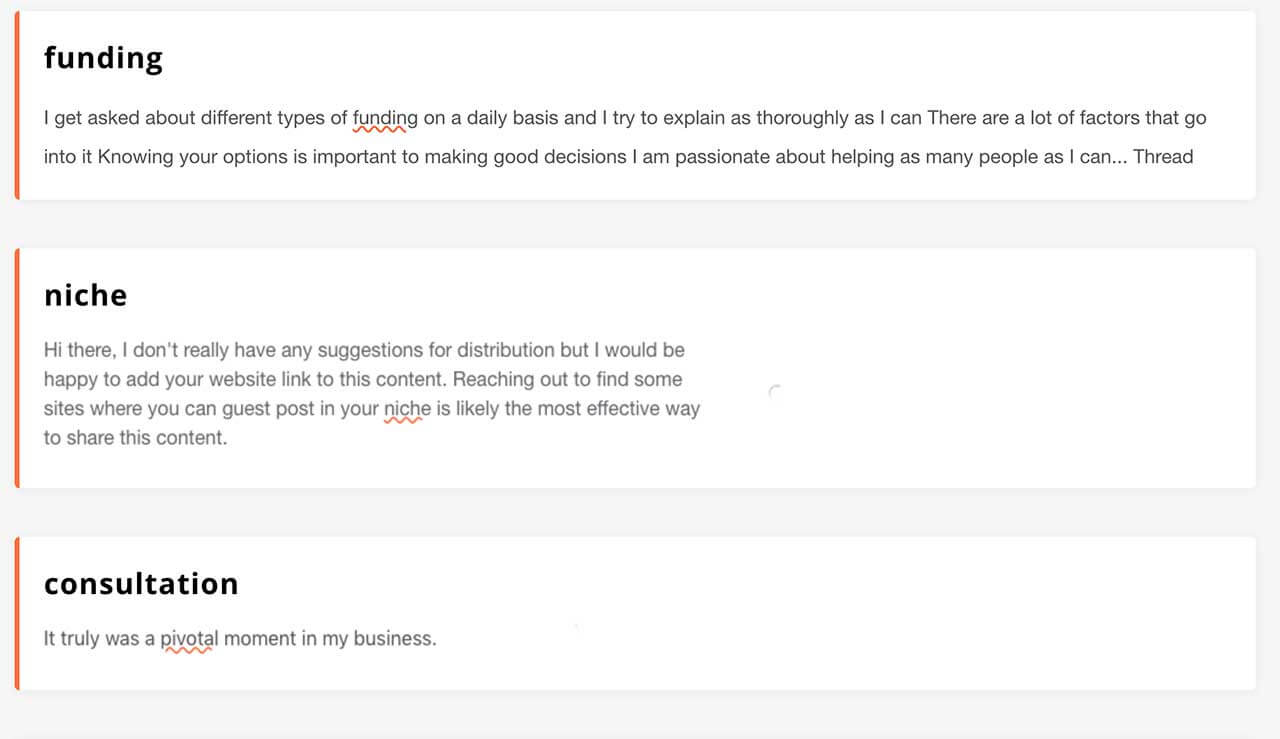Click the orange accent bar of the funding card
Image resolution: width=1280 pixels, height=739 pixels.
[17, 106]
